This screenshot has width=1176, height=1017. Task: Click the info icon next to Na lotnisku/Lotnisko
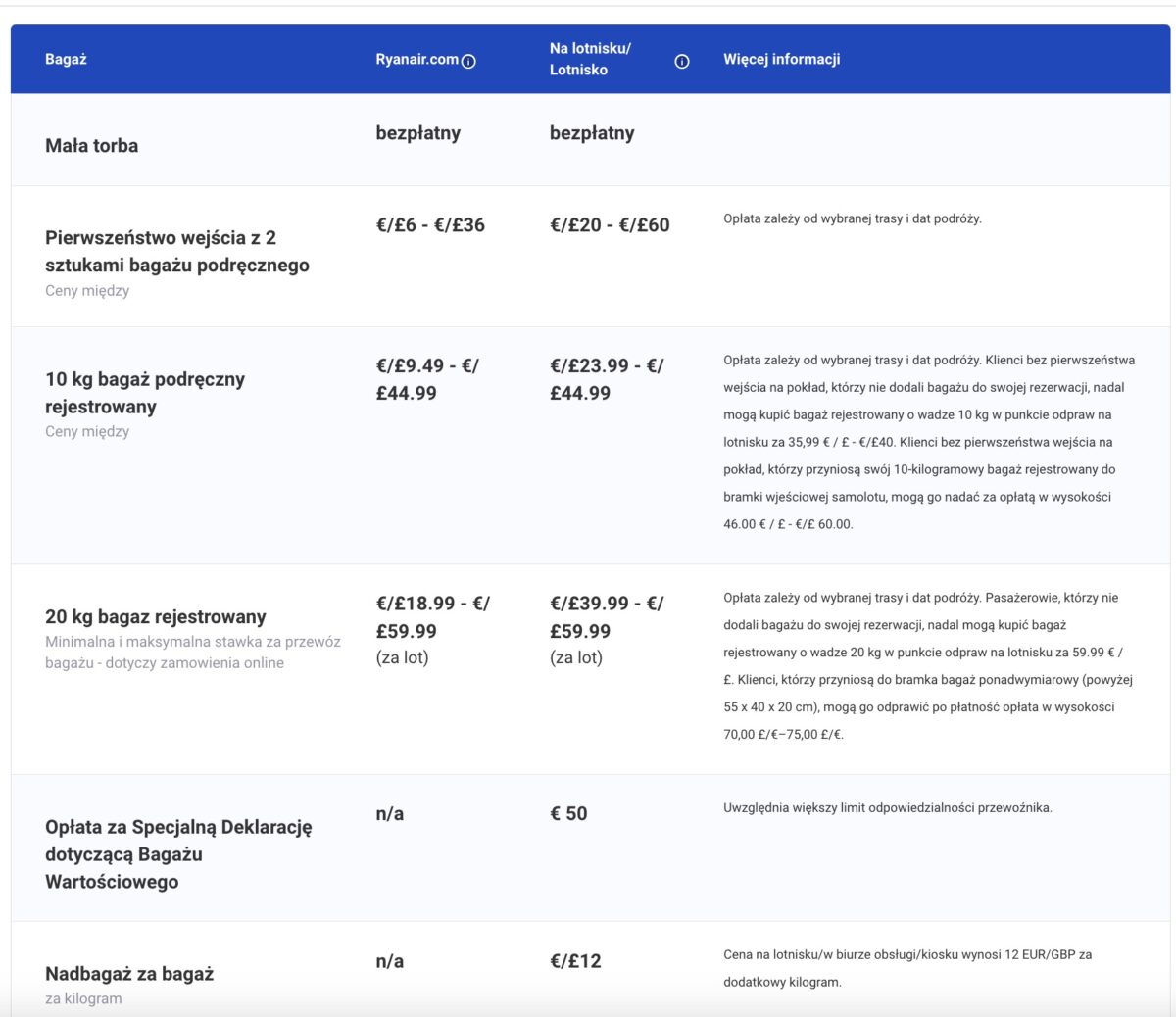pyautogui.click(x=682, y=62)
